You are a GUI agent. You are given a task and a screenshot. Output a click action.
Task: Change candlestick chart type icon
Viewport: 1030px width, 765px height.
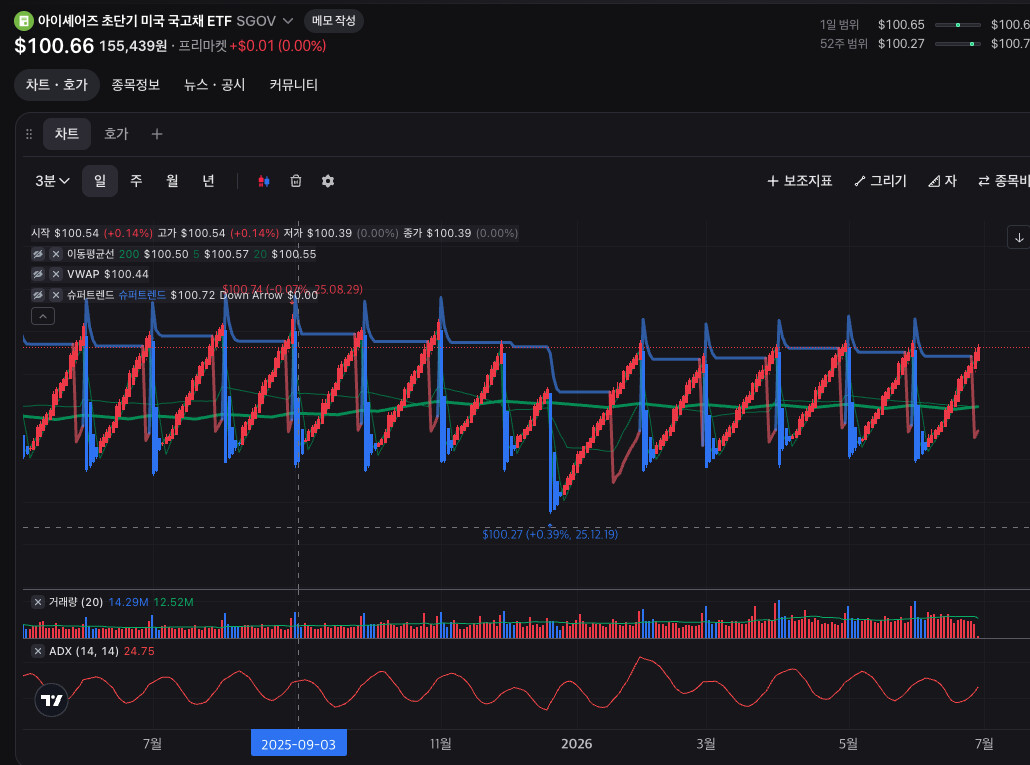[x=263, y=181]
